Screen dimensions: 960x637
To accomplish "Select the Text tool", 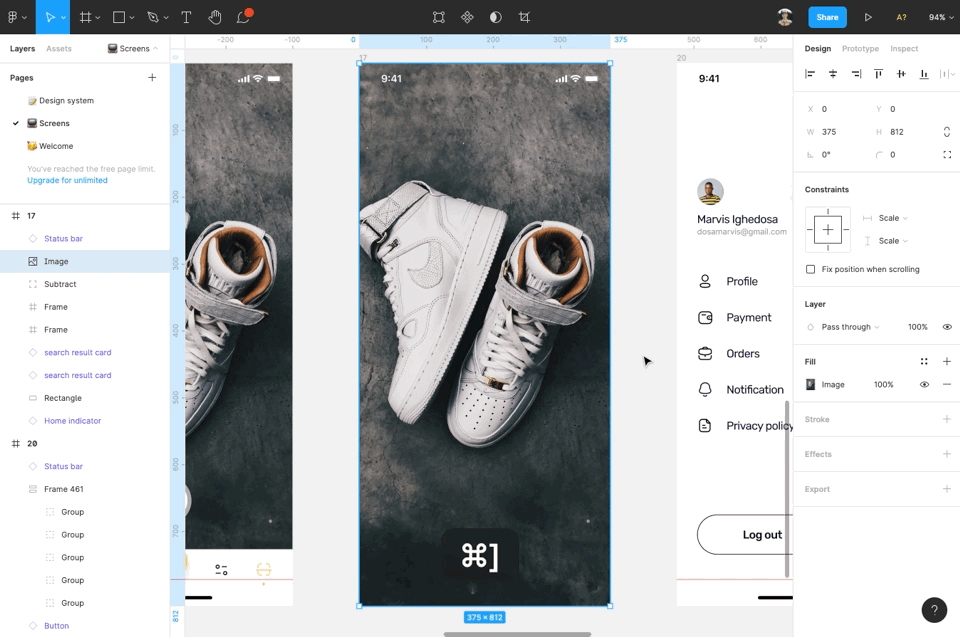I will (x=186, y=17).
